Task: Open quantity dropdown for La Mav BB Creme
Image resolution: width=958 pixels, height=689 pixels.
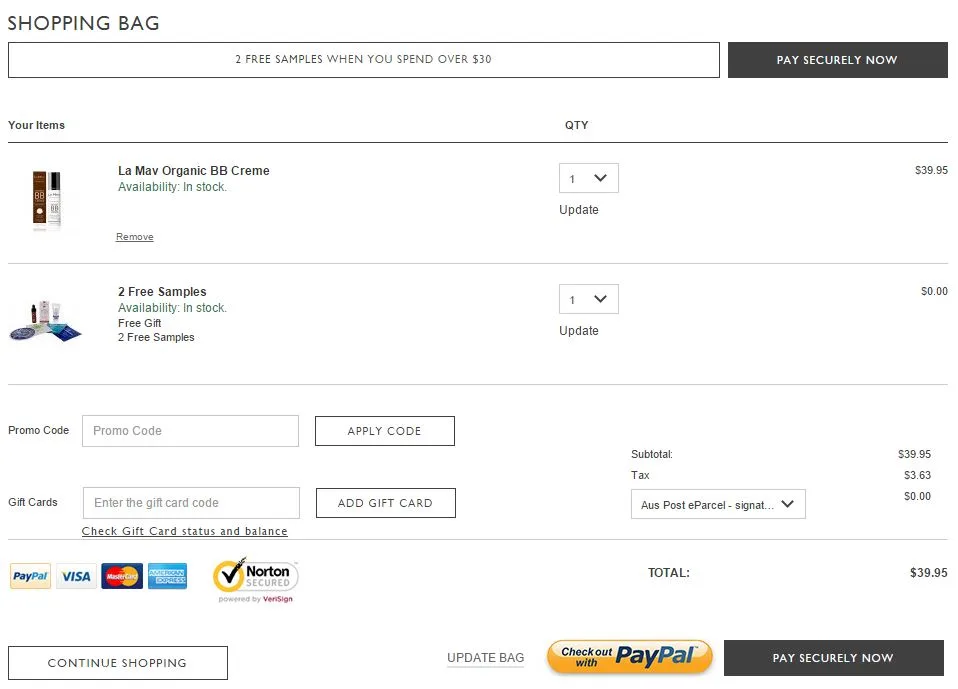Action: coord(588,178)
